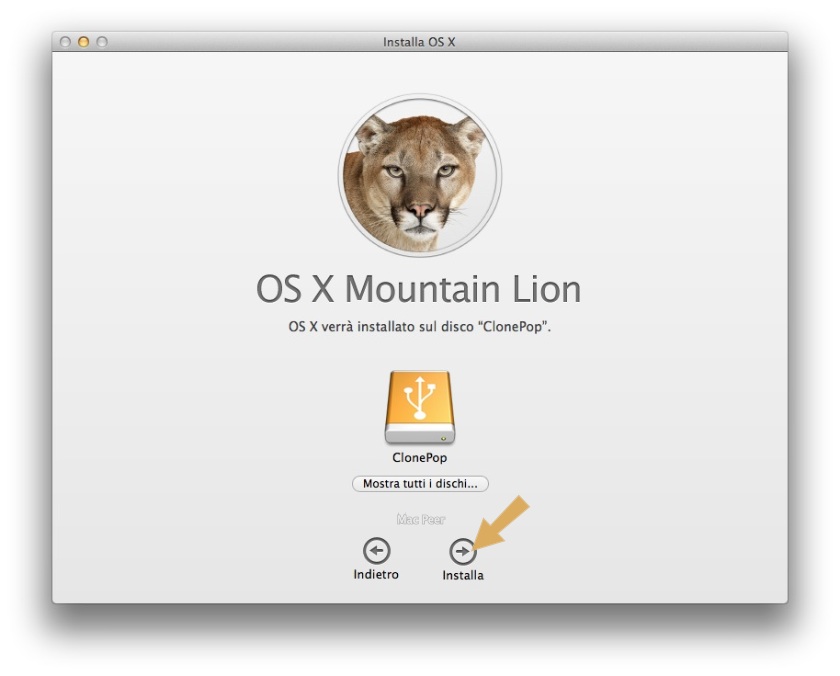The width and height of the screenshot is (840, 676).
Task: Click the Installa arrow icon
Action: tap(463, 551)
